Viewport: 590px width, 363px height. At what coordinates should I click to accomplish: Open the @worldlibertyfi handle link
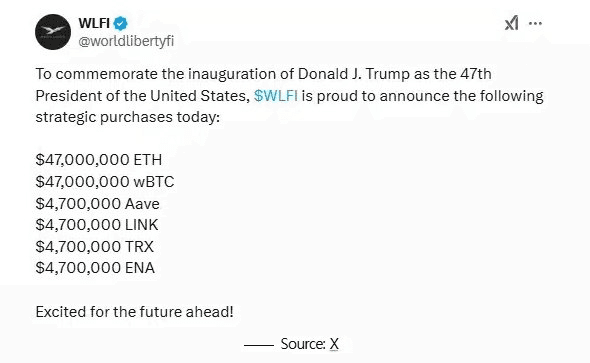[126, 41]
